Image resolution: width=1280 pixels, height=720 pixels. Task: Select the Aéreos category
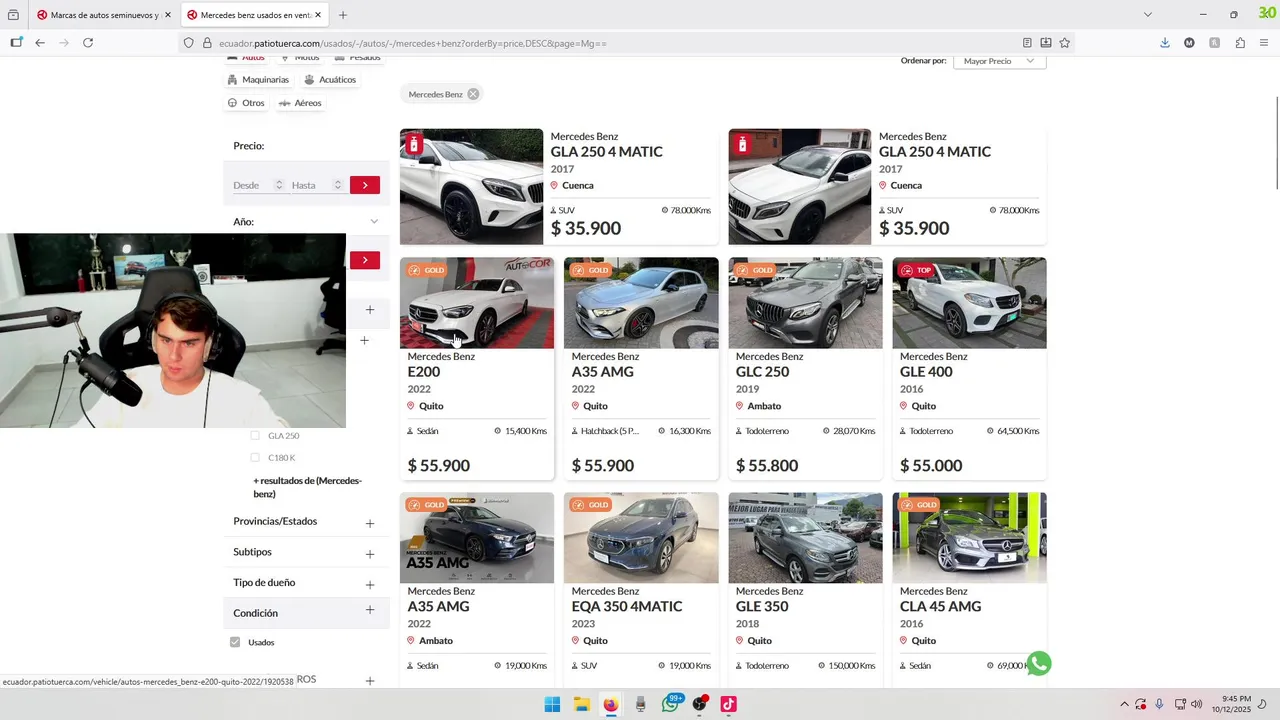pyautogui.click(x=300, y=103)
